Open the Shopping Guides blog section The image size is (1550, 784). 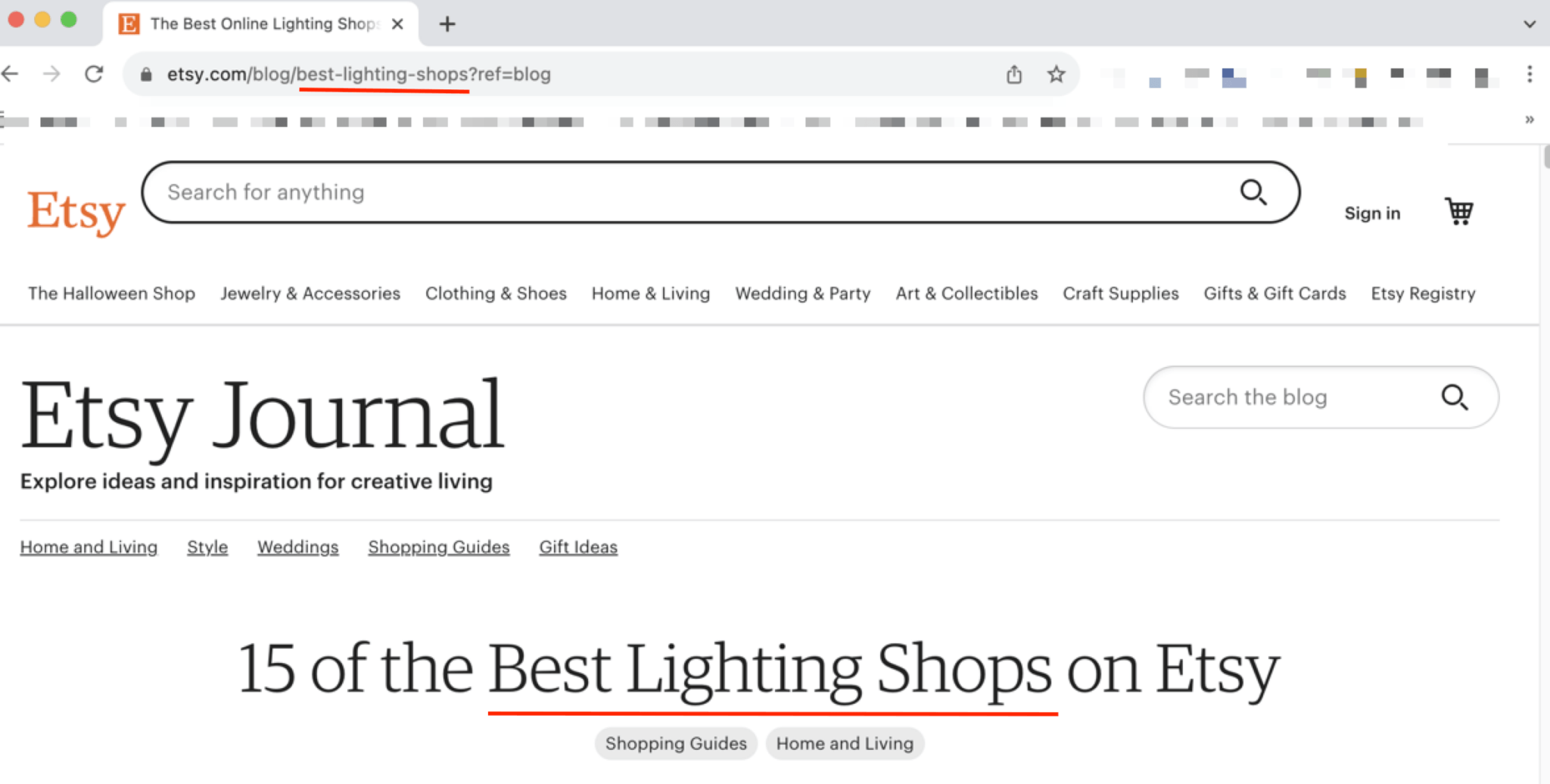point(438,546)
